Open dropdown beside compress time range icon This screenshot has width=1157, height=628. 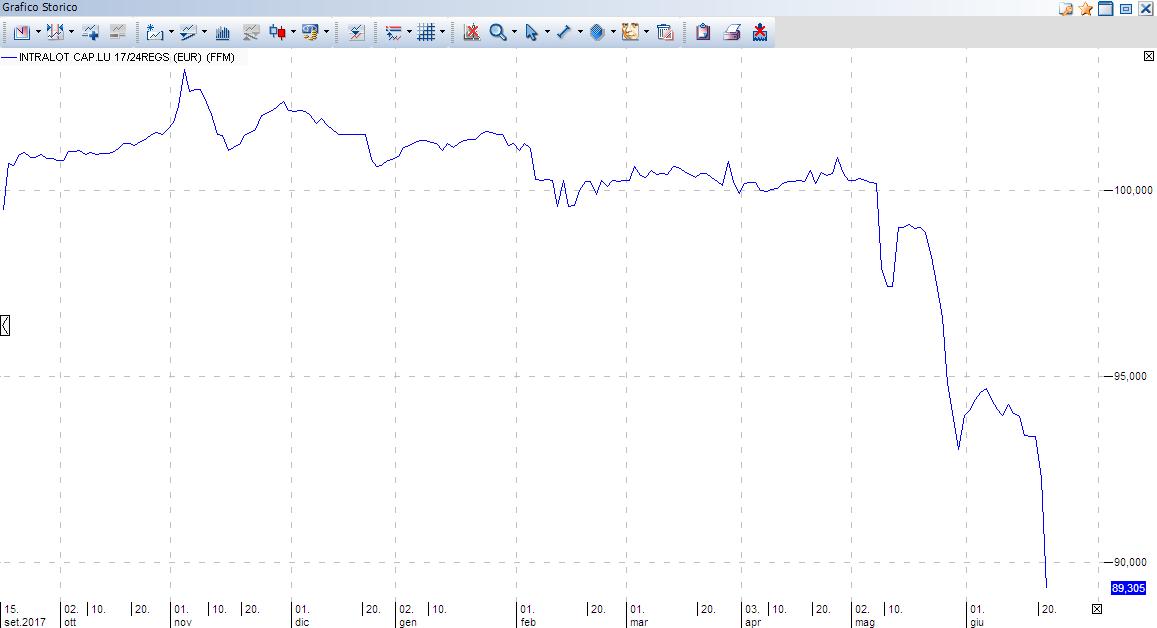pos(72,32)
